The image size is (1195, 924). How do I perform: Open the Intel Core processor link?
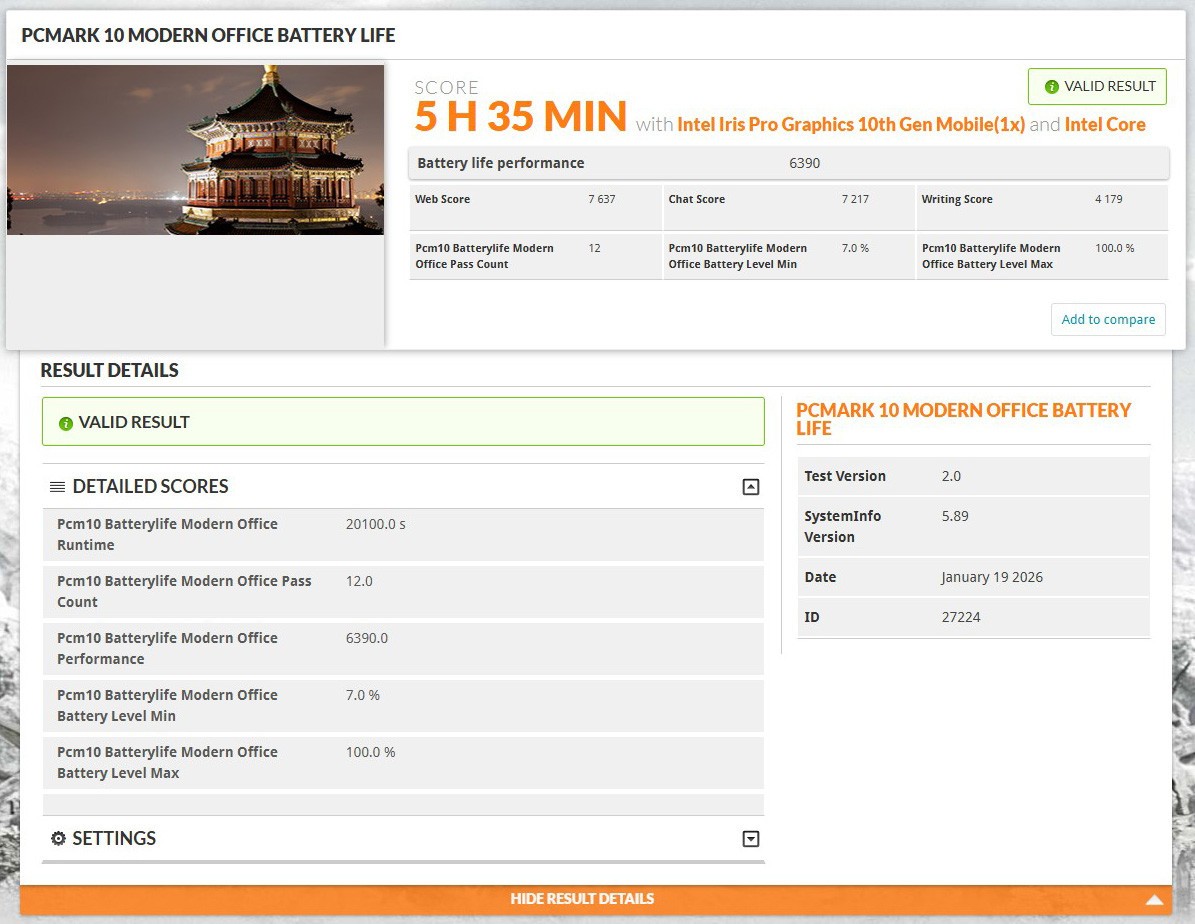[x=1105, y=124]
